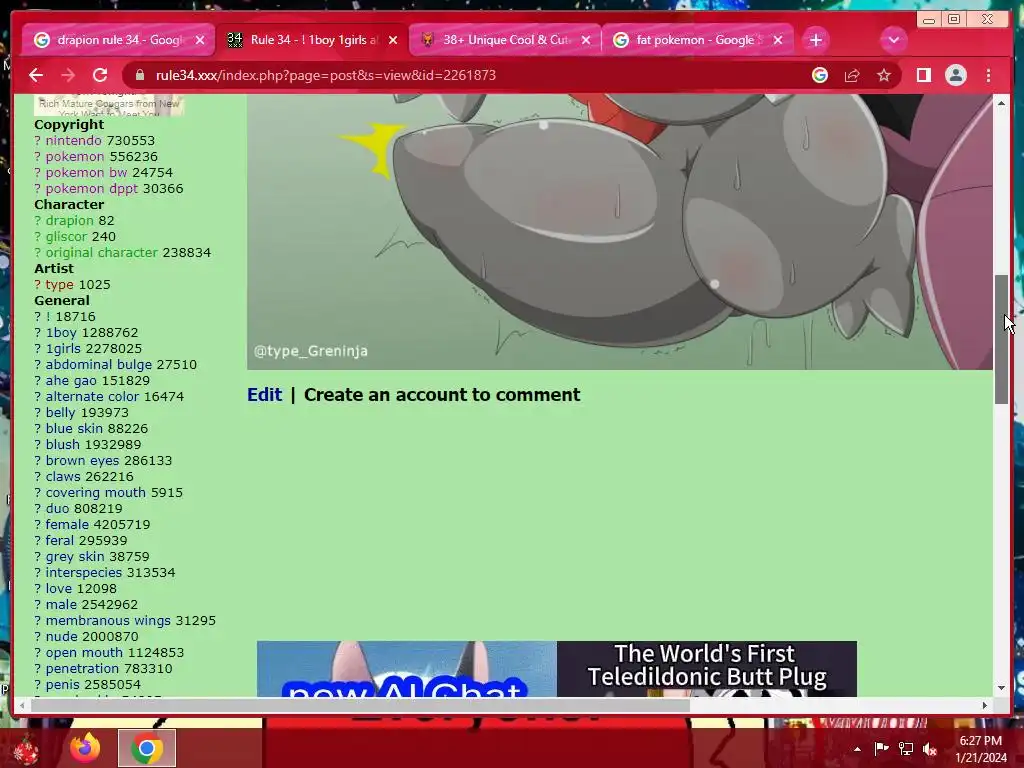Select the active 'Rule 34' tab
The width and height of the screenshot is (1024, 768).
(311, 40)
